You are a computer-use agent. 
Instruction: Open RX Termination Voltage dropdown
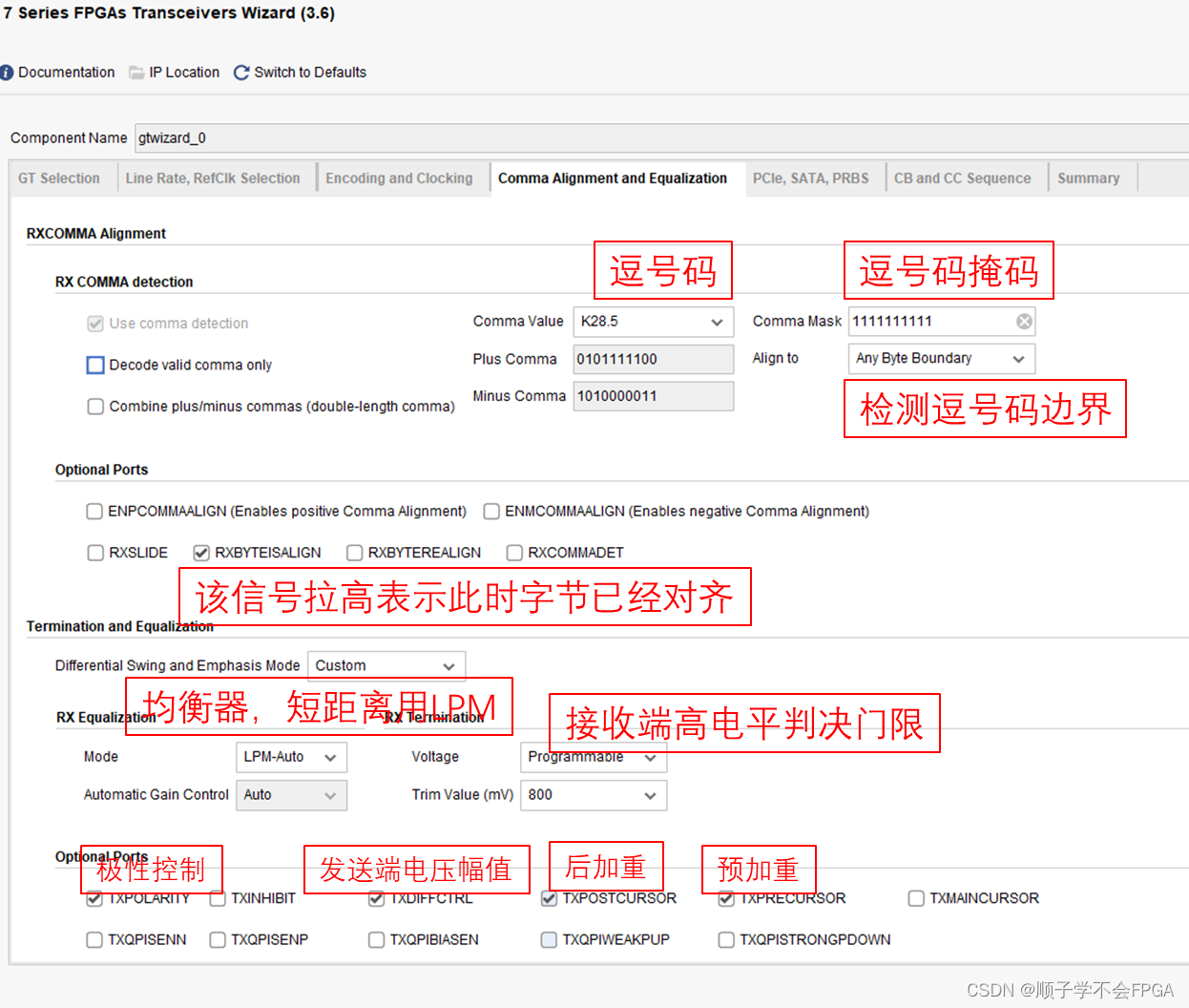594,757
